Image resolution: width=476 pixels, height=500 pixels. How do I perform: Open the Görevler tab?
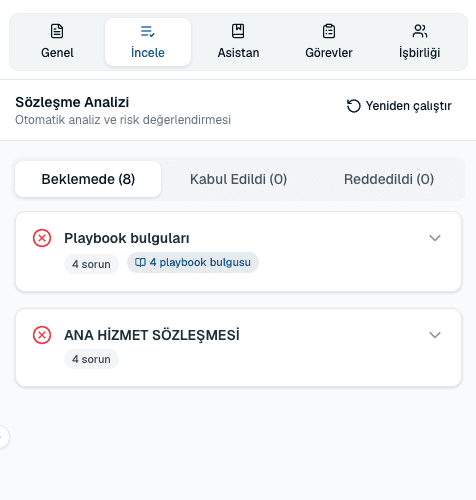click(x=329, y=42)
